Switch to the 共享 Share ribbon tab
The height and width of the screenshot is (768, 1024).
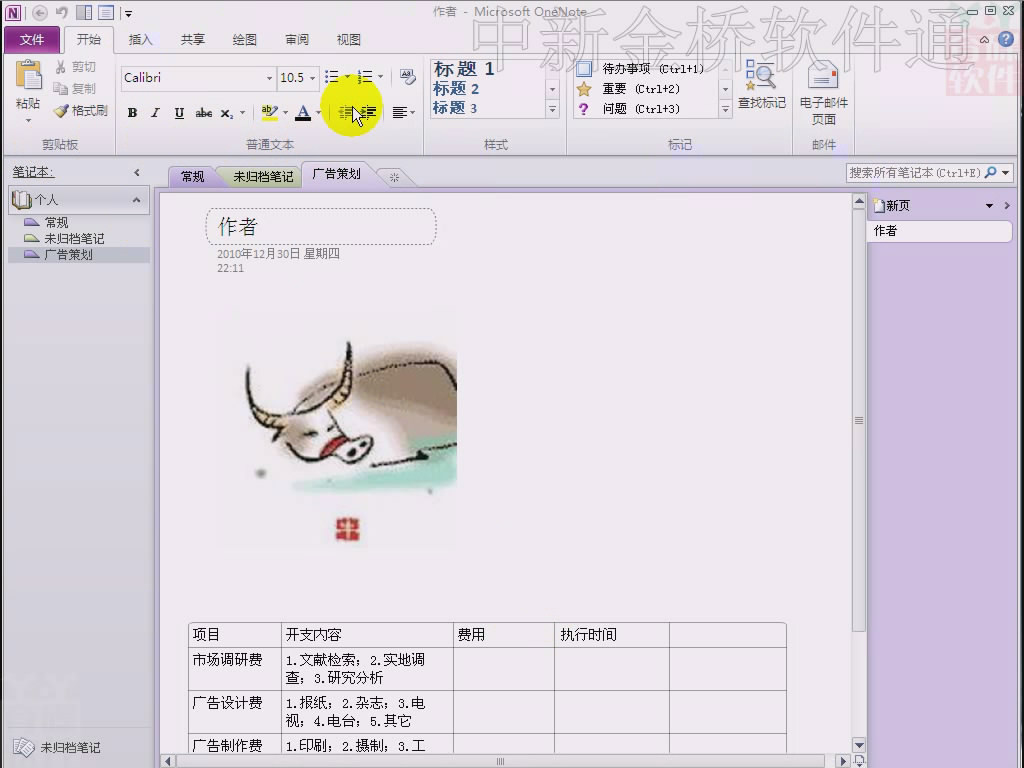click(x=193, y=40)
